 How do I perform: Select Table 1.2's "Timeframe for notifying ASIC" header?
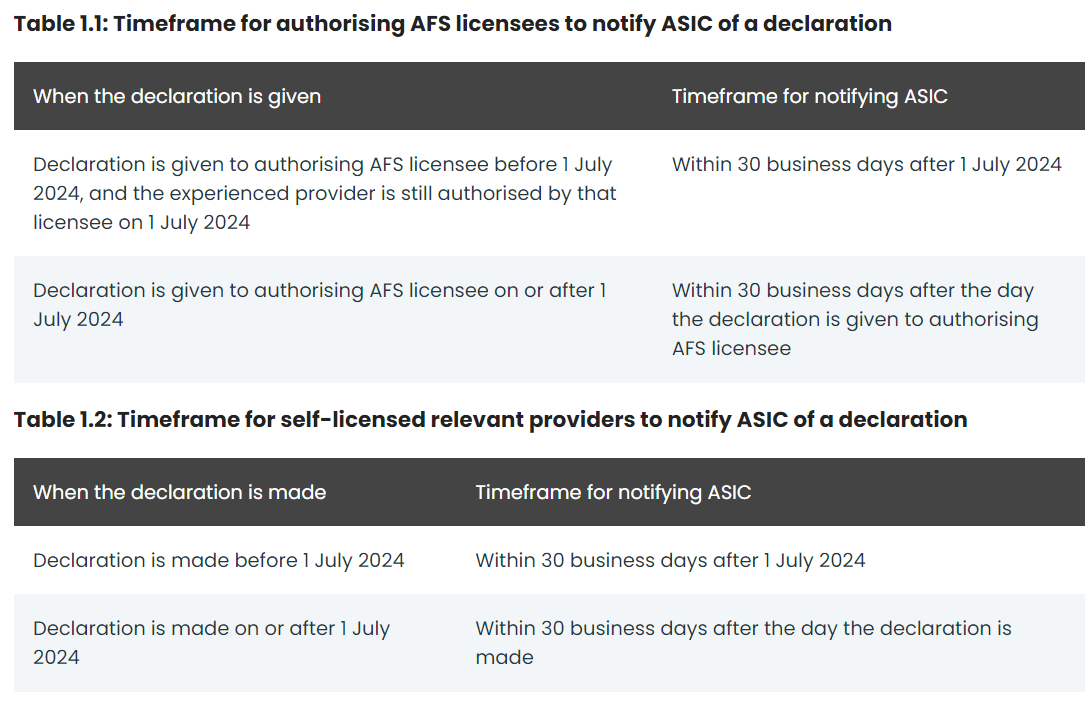613,493
